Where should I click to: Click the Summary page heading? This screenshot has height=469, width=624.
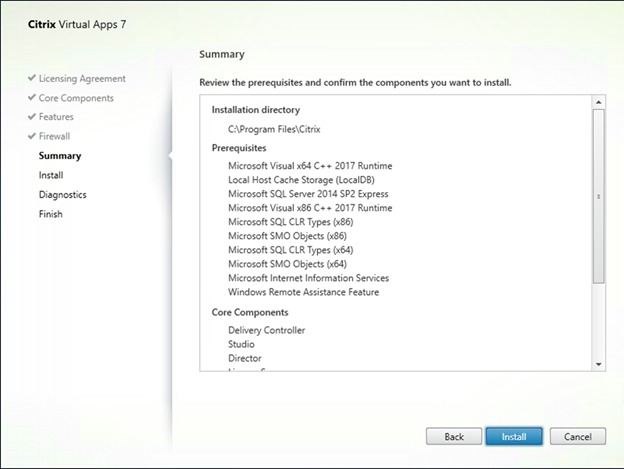tap(222, 54)
